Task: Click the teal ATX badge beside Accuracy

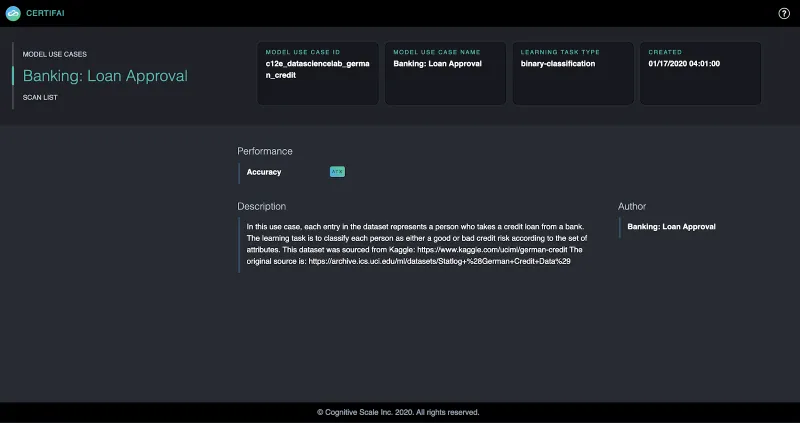Action: pos(337,172)
